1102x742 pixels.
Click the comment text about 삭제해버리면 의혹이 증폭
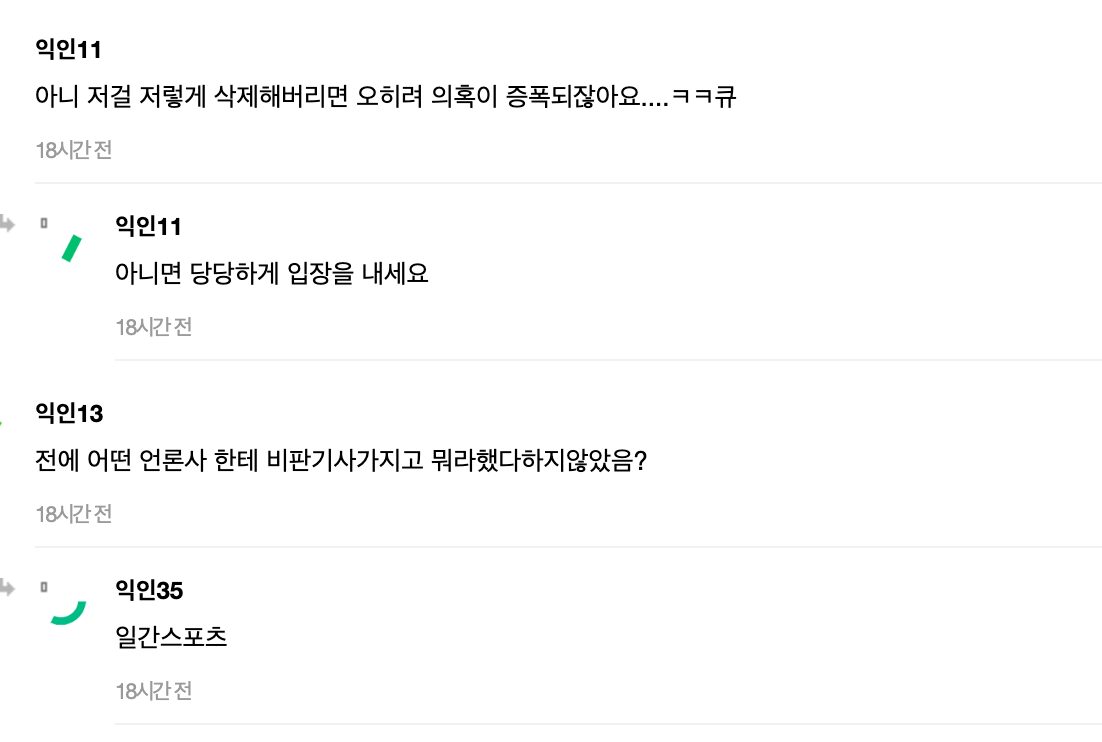click(385, 98)
